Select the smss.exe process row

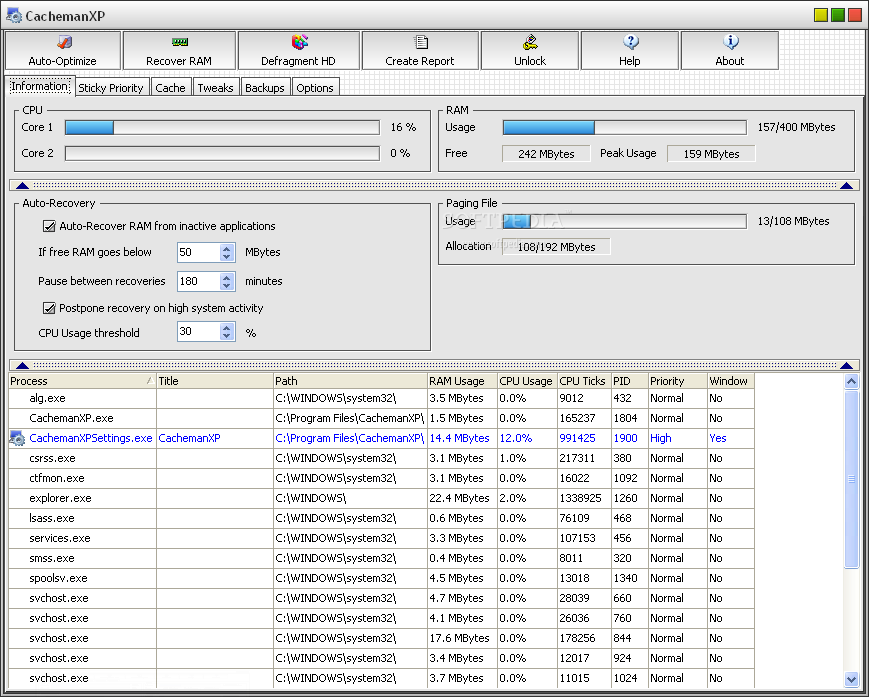(381, 558)
